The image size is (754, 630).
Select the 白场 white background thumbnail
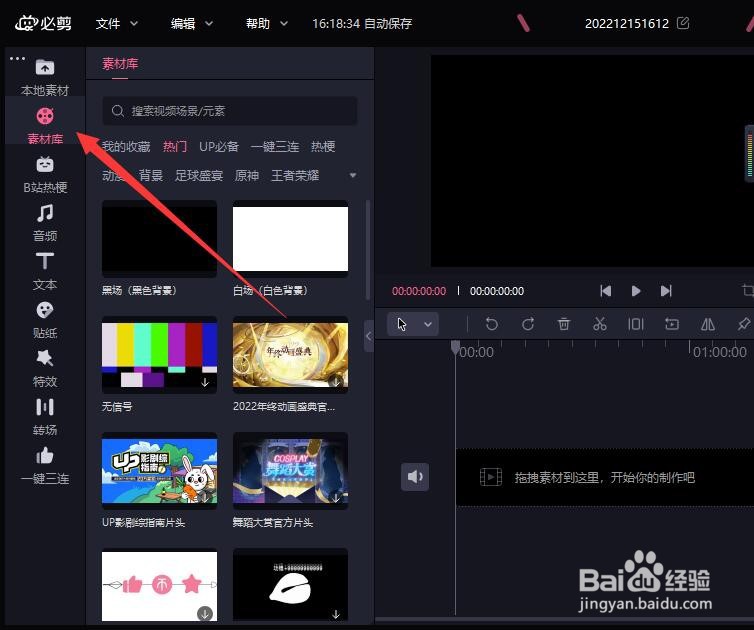[x=290, y=239]
